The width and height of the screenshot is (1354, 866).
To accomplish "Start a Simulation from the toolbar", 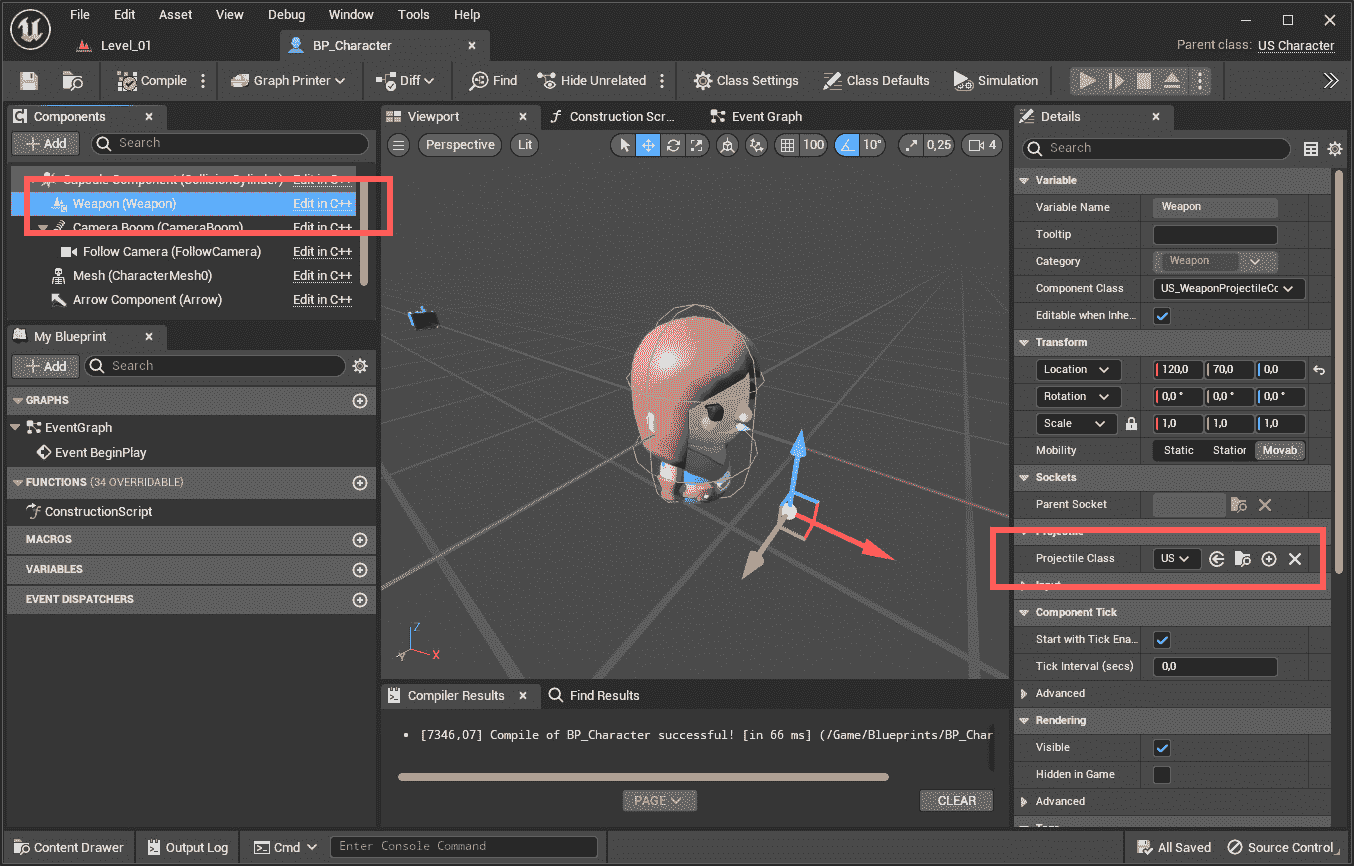I will pos(996,80).
